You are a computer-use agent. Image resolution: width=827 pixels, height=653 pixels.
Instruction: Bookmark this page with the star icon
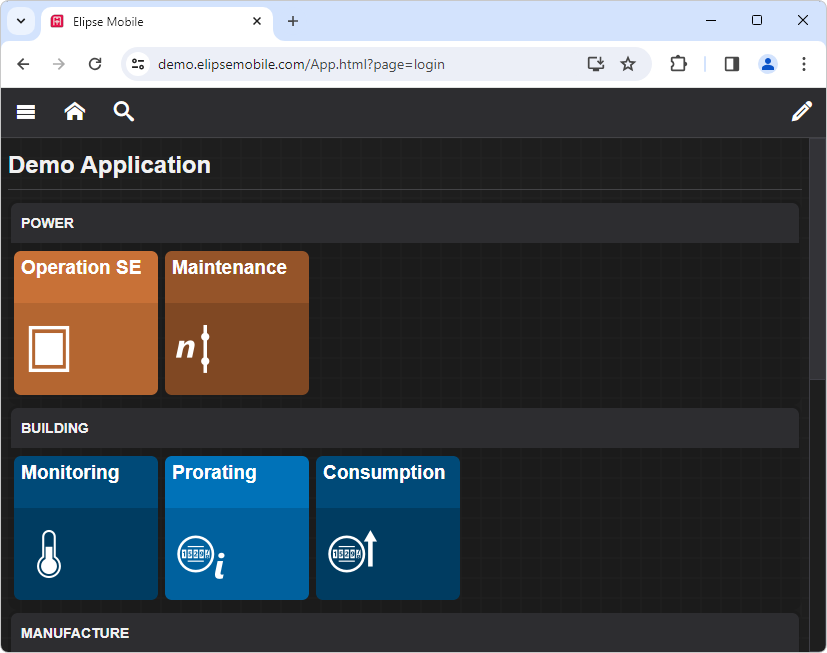coord(628,64)
